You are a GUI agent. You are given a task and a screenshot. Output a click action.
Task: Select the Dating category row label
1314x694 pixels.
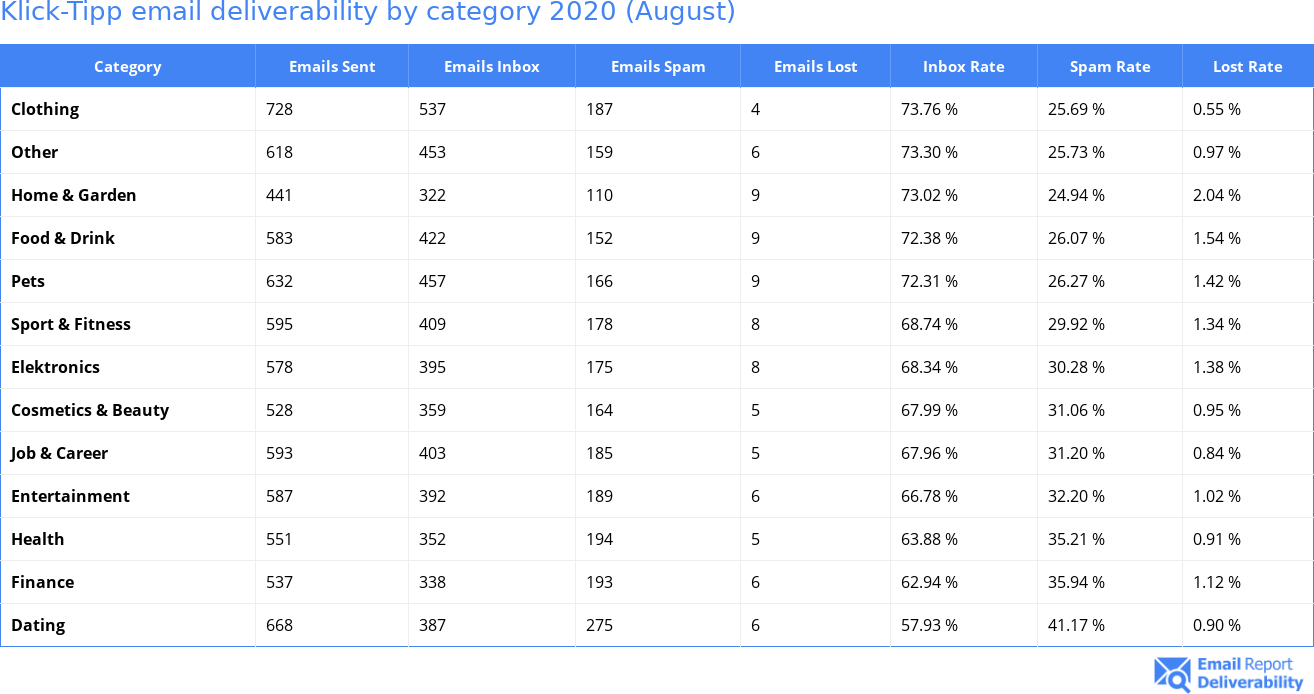(38, 625)
